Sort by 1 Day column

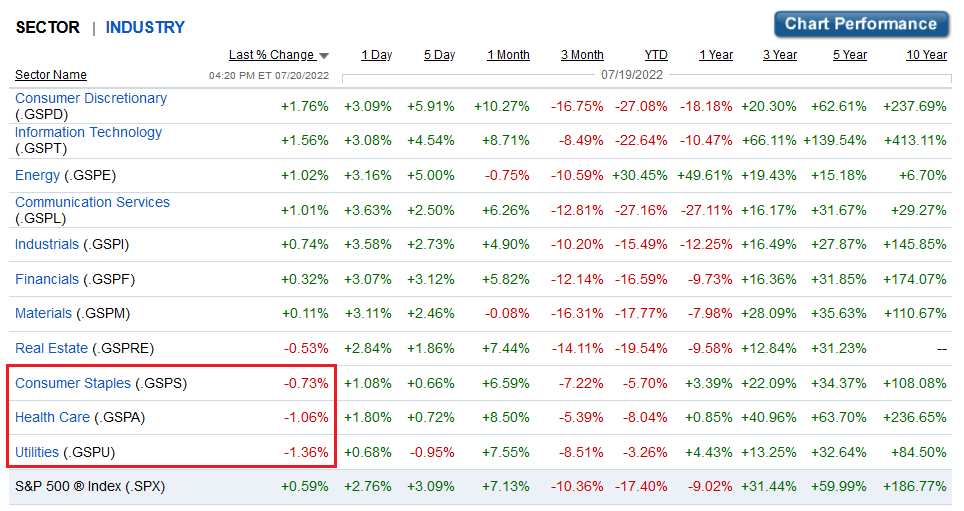click(376, 55)
